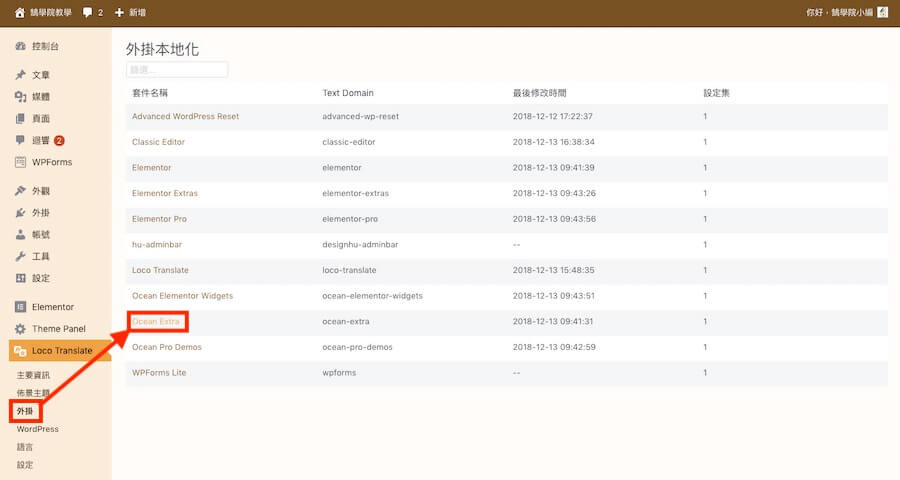This screenshot has width=900, height=480.
Task: Open Advanced WordPress Reset plugin link
Action: pos(185,116)
